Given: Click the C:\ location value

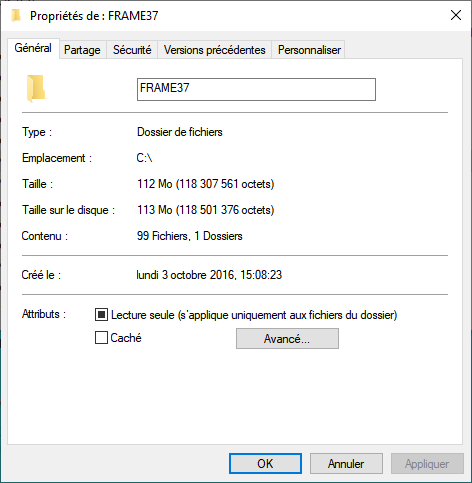Looking at the screenshot, I should point(144,158).
